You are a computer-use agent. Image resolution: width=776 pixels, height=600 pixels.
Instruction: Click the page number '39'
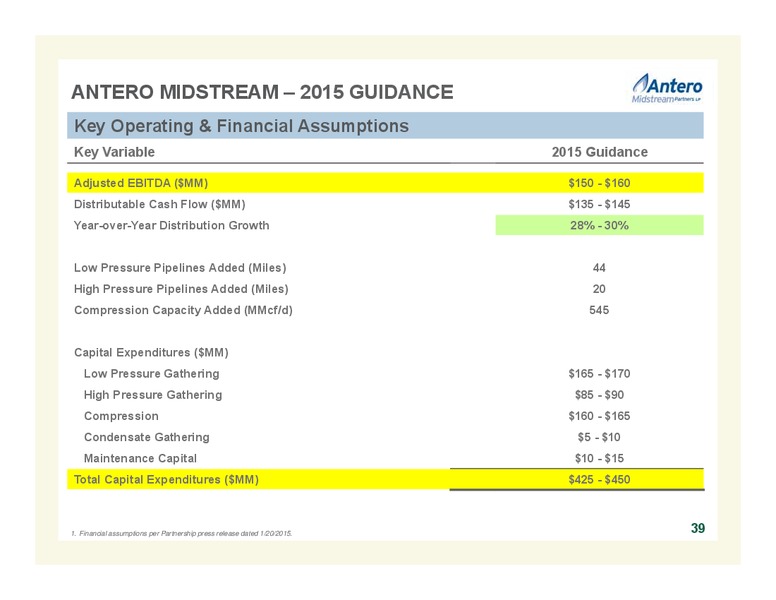tap(698, 529)
